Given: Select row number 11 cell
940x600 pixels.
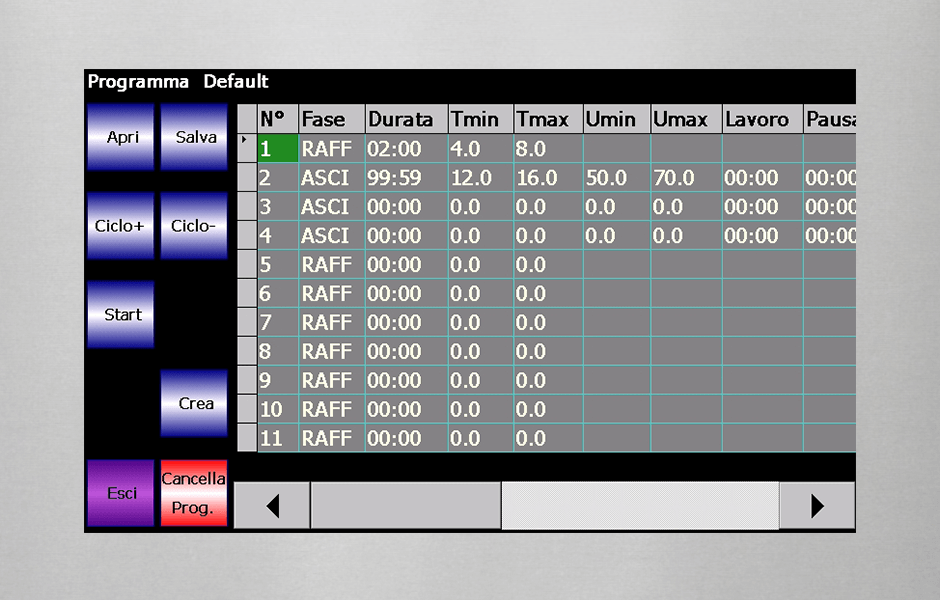Looking at the screenshot, I should pyautogui.click(x=278, y=438).
